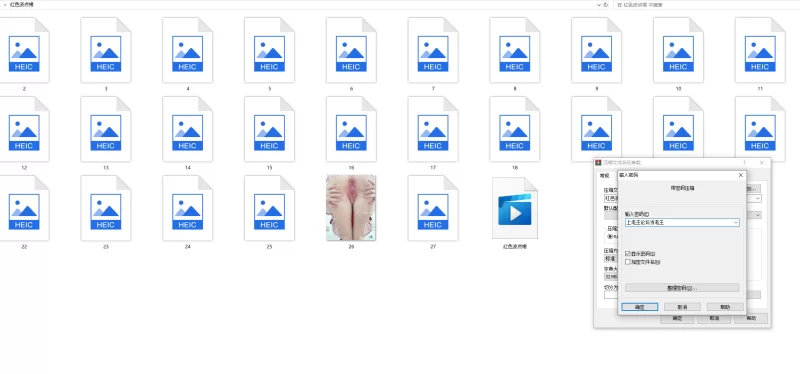Viewport: 800px width, 374px height.
Task: Select the radio button in the background archive dialog
Action: (609, 237)
